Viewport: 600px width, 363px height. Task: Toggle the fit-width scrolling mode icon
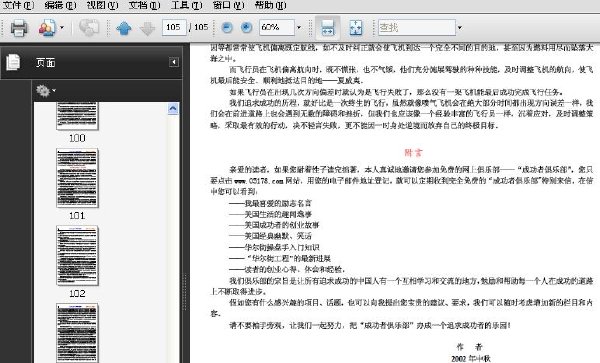click(x=328, y=28)
